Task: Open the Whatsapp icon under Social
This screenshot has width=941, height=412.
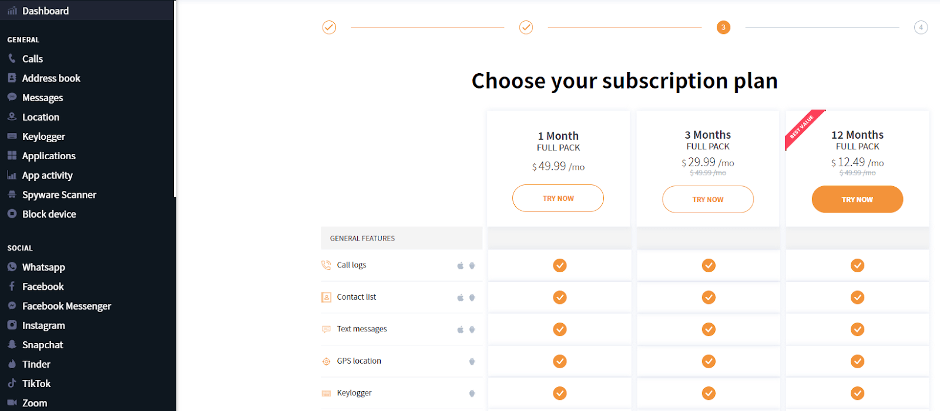Action: 11,267
